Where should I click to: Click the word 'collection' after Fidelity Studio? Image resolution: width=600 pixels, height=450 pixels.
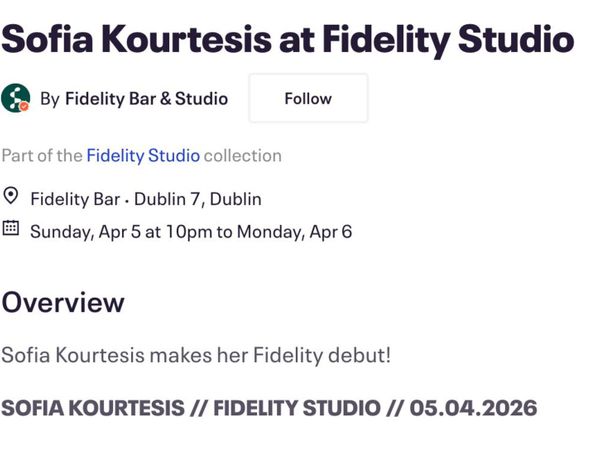click(243, 155)
